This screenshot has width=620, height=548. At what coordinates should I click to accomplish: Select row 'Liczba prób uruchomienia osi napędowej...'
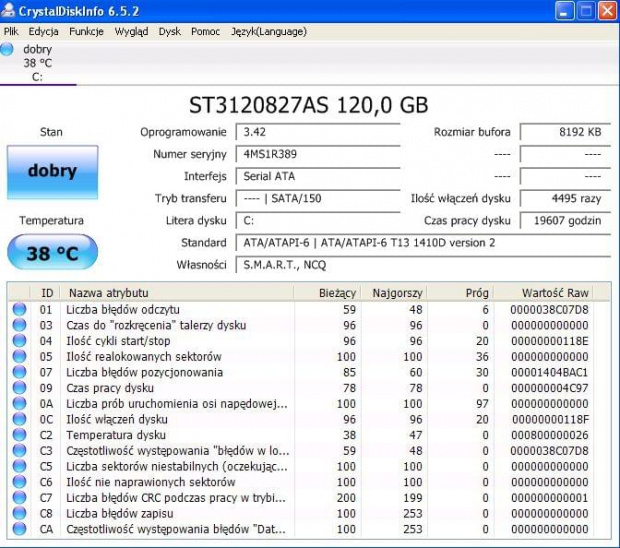click(309, 404)
